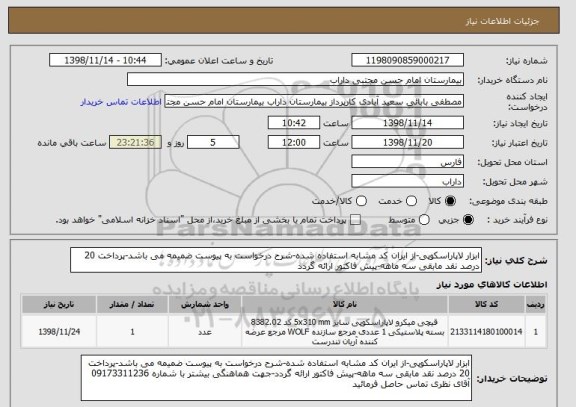Screen dimensions: 576x407
Task: Click the ساعت باقی مانده label
Action: [x=72, y=143]
